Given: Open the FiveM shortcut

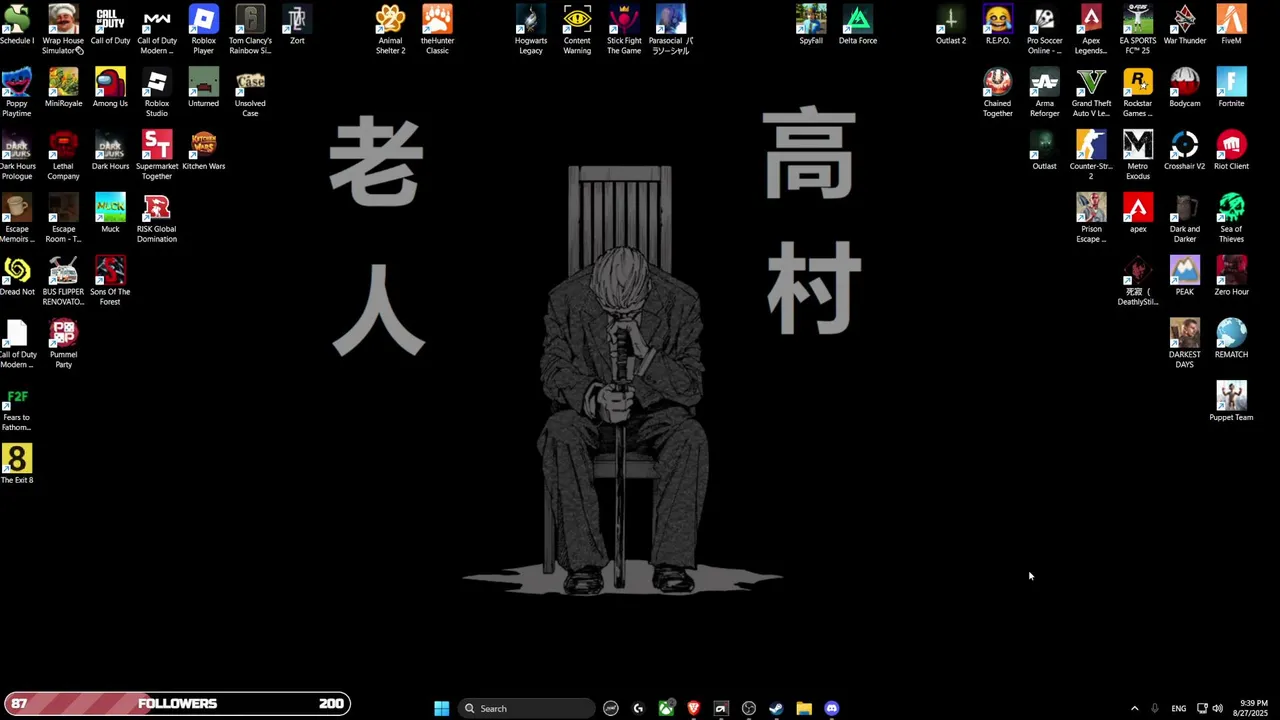Looking at the screenshot, I should coord(1231,25).
